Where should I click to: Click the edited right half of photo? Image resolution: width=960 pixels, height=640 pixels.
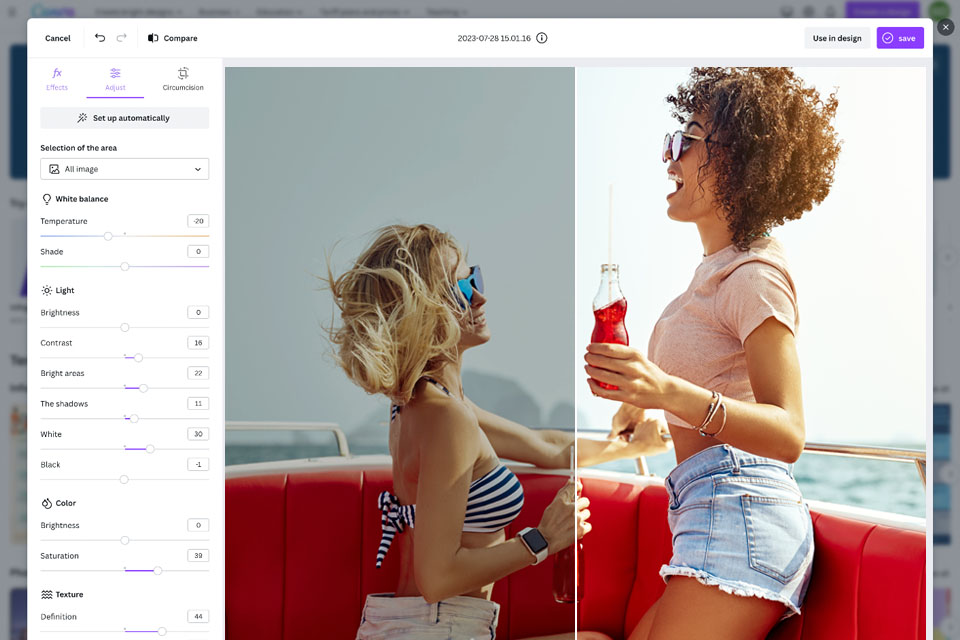[x=751, y=353]
